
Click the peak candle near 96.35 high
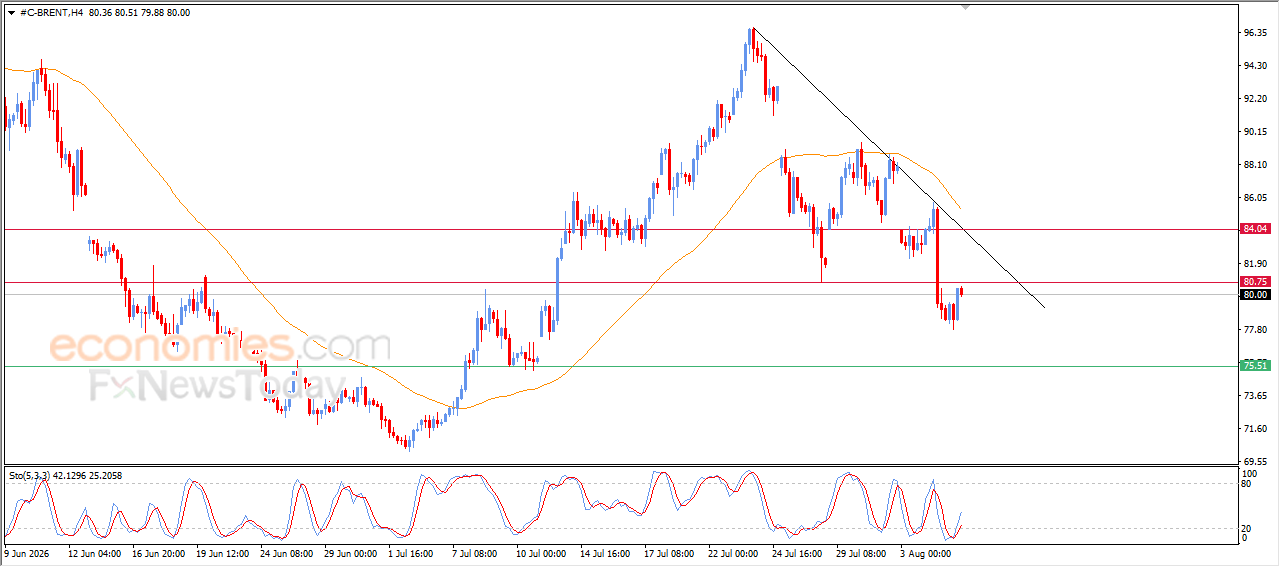(752, 40)
